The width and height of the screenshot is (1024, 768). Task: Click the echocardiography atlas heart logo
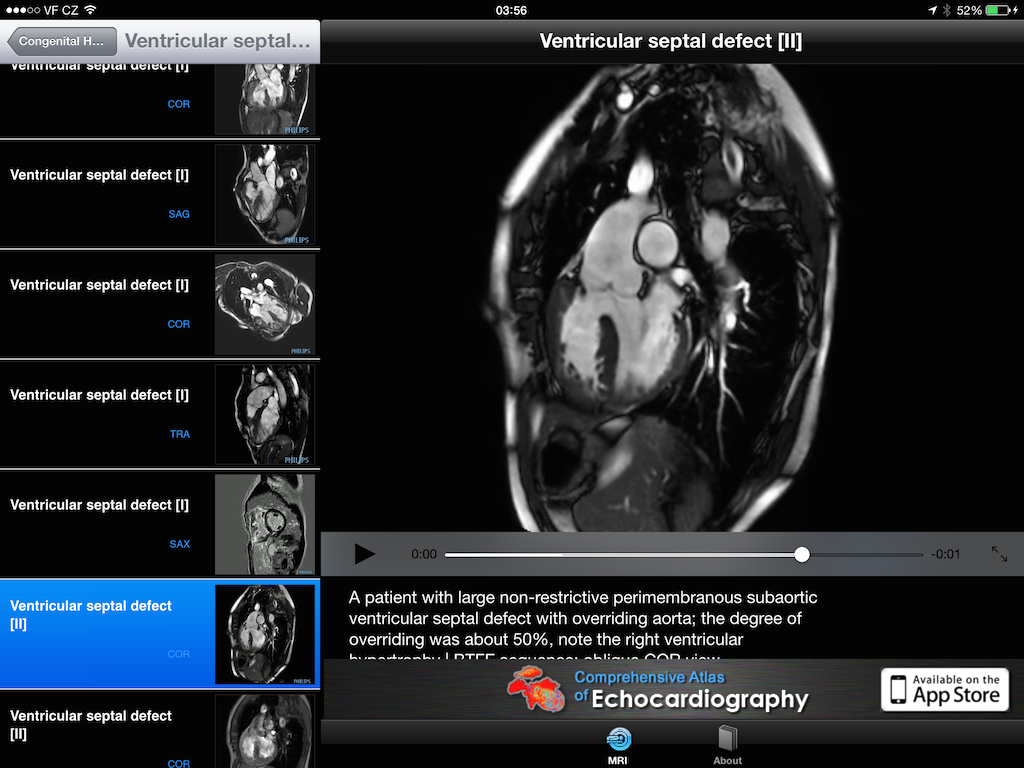(536, 690)
